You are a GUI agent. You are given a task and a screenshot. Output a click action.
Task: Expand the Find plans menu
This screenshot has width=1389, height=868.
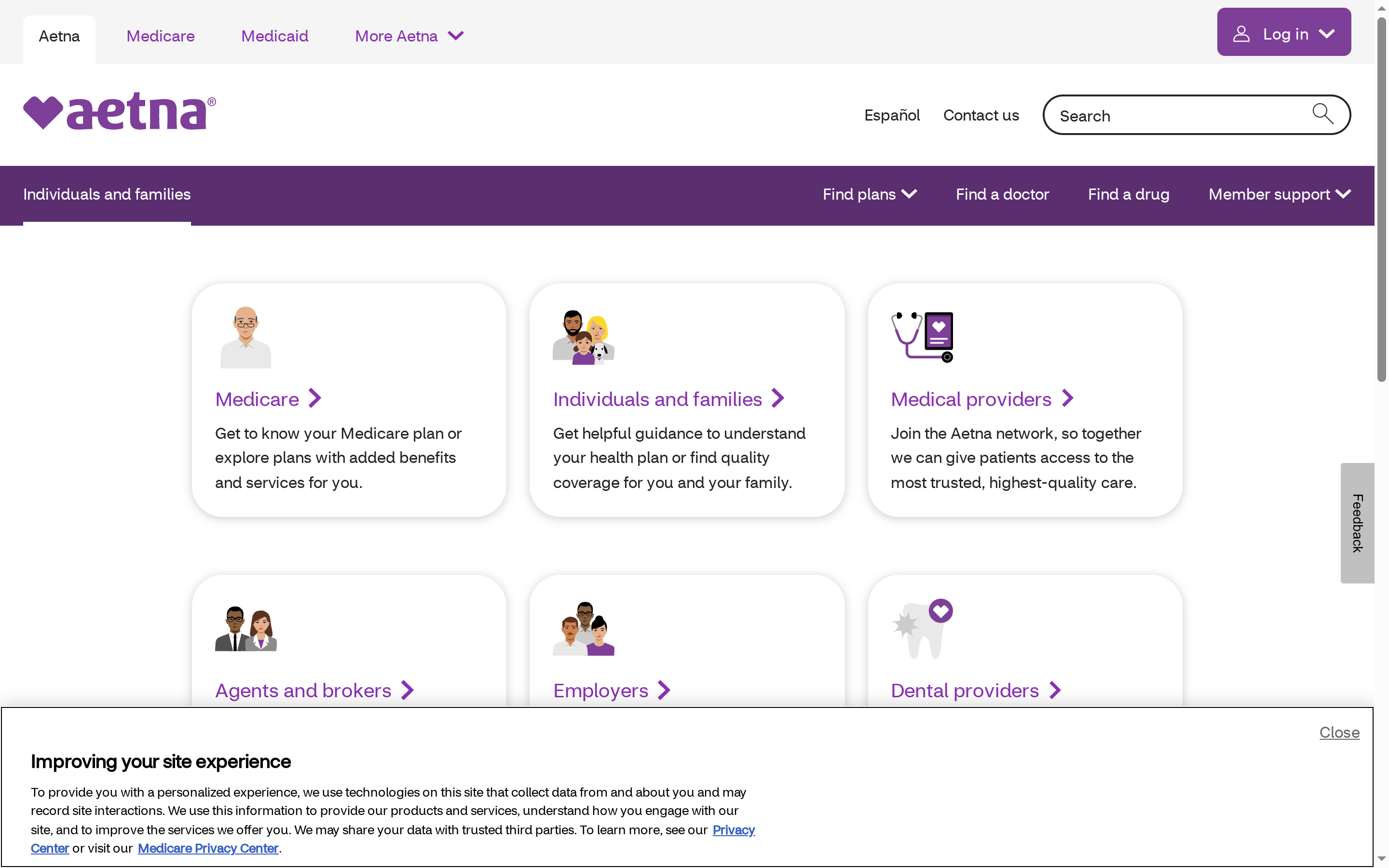[870, 194]
